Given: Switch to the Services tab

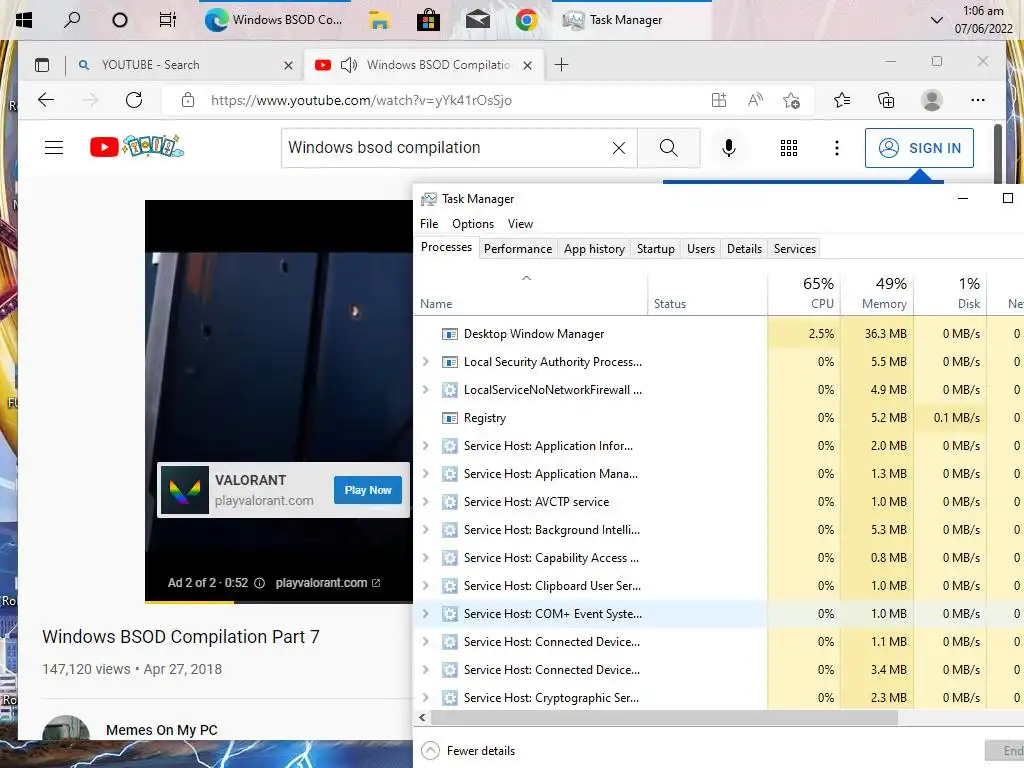Looking at the screenshot, I should tap(795, 249).
